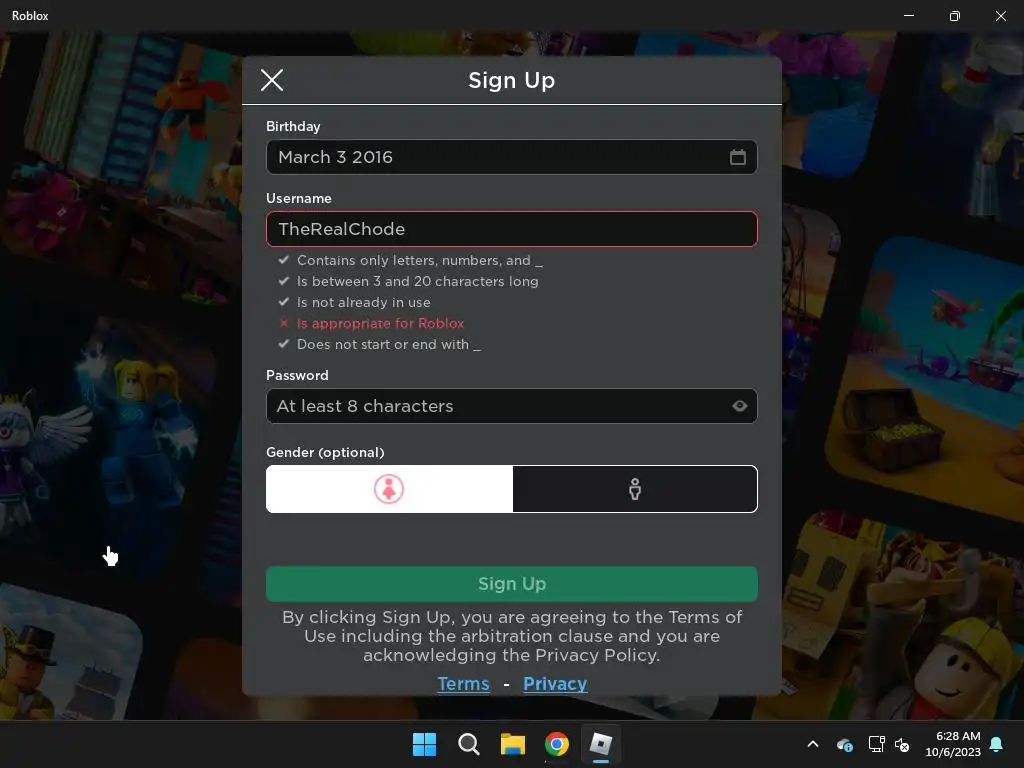Viewport: 1024px width, 768px height.
Task: Click the Birthday field showing March 3 2016
Action: coord(511,157)
